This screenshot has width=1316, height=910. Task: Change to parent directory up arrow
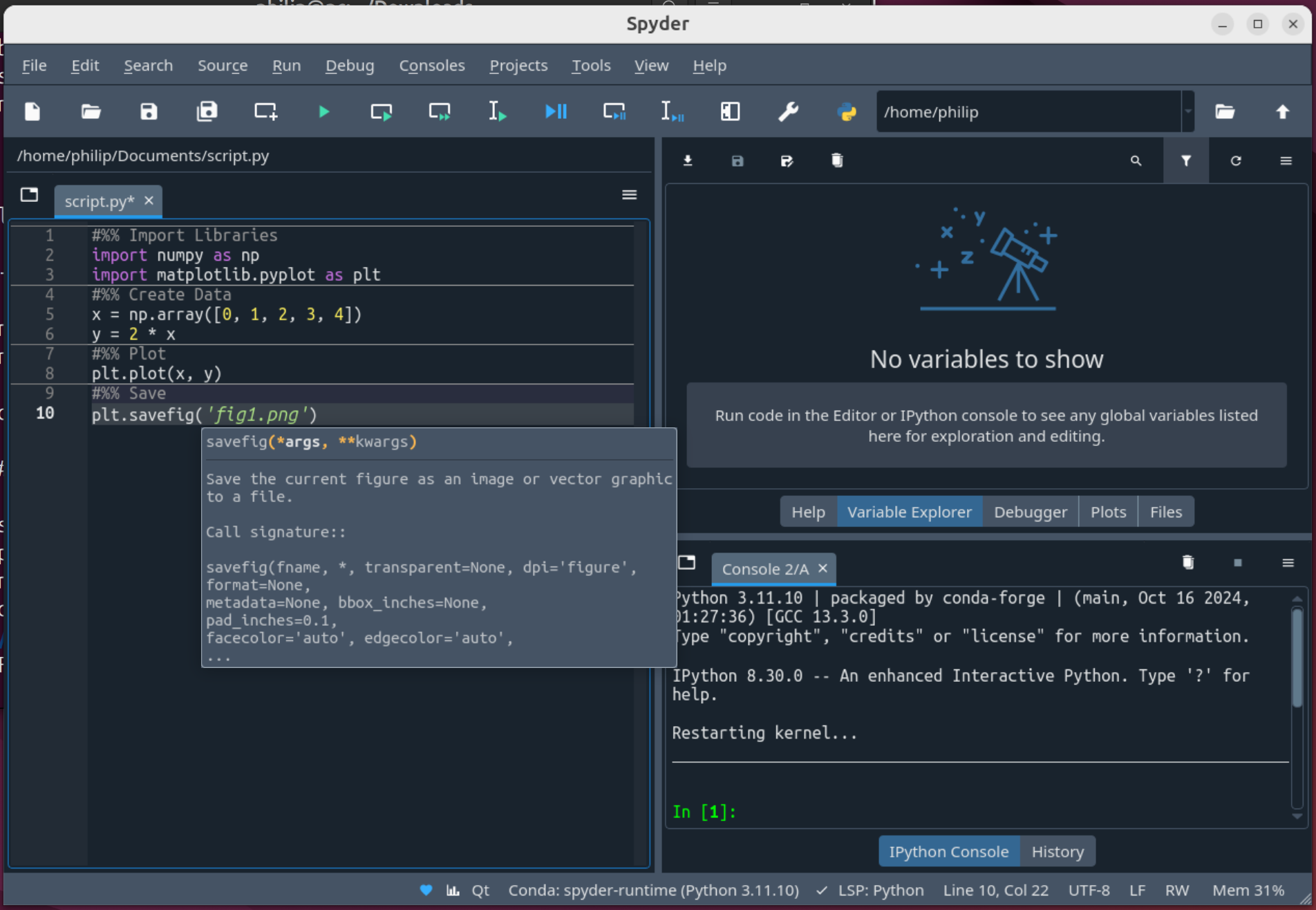point(1283,111)
